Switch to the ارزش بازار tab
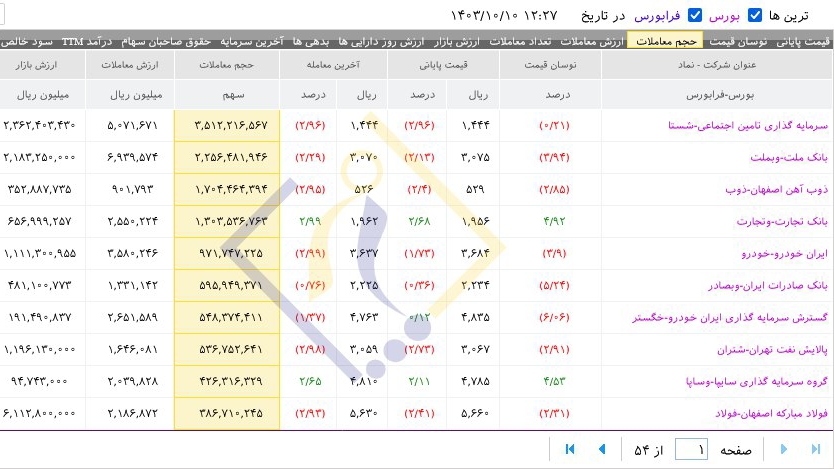 456,41
